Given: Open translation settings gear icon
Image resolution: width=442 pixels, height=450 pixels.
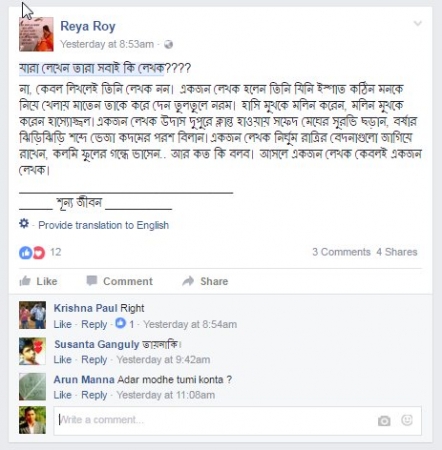Looking at the screenshot, I should 24,223.
